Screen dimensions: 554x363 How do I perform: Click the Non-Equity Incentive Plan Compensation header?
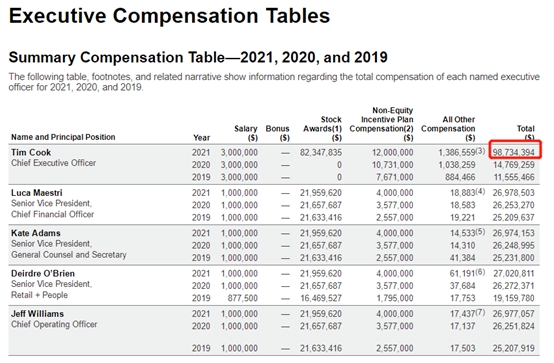tap(381, 124)
